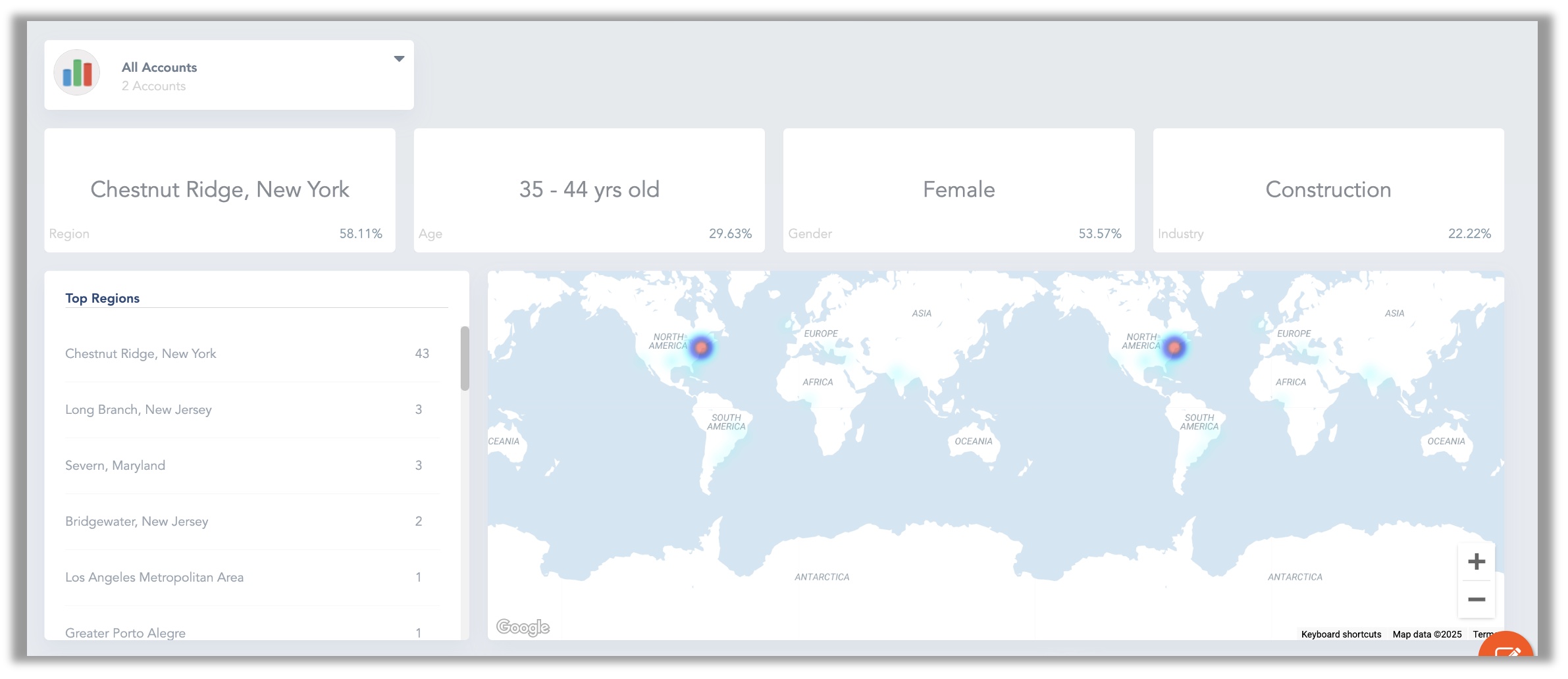This screenshot has width=1568, height=679.
Task: Click the Google logo on the map
Action: click(523, 627)
